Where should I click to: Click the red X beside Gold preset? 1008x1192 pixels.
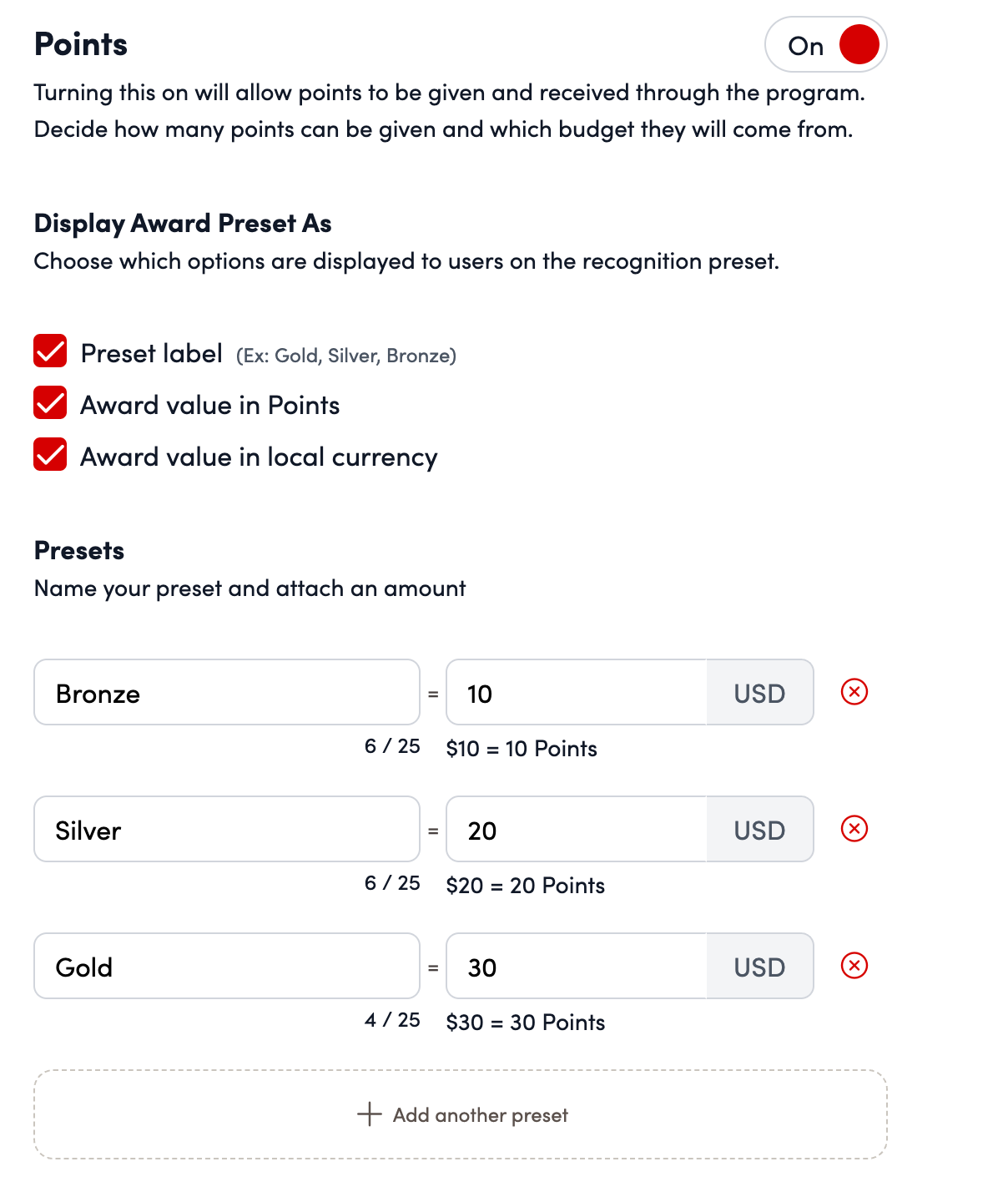click(x=854, y=966)
